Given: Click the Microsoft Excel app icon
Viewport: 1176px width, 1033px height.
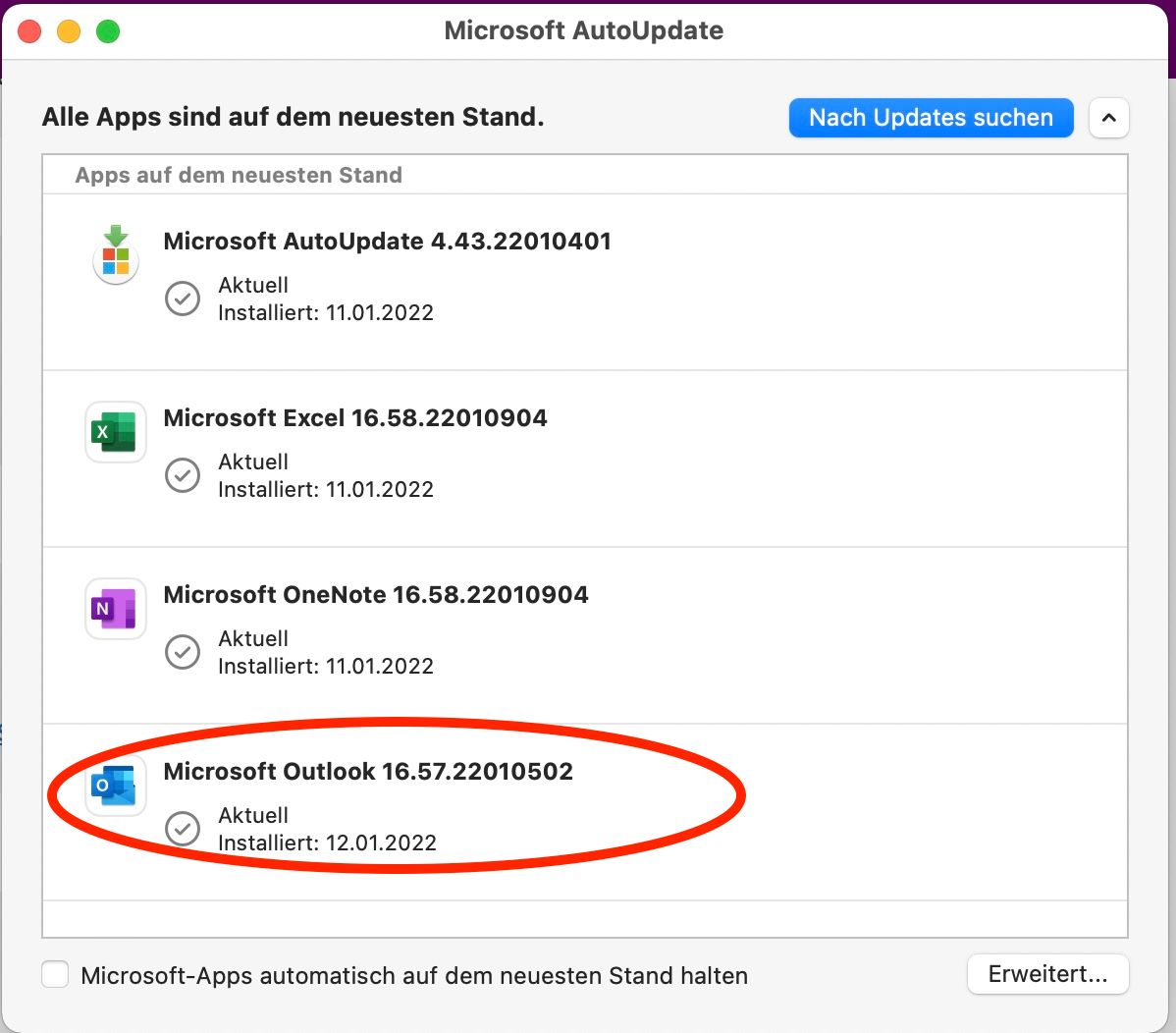Looking at the screenshot, I should [x=116, y=432].
